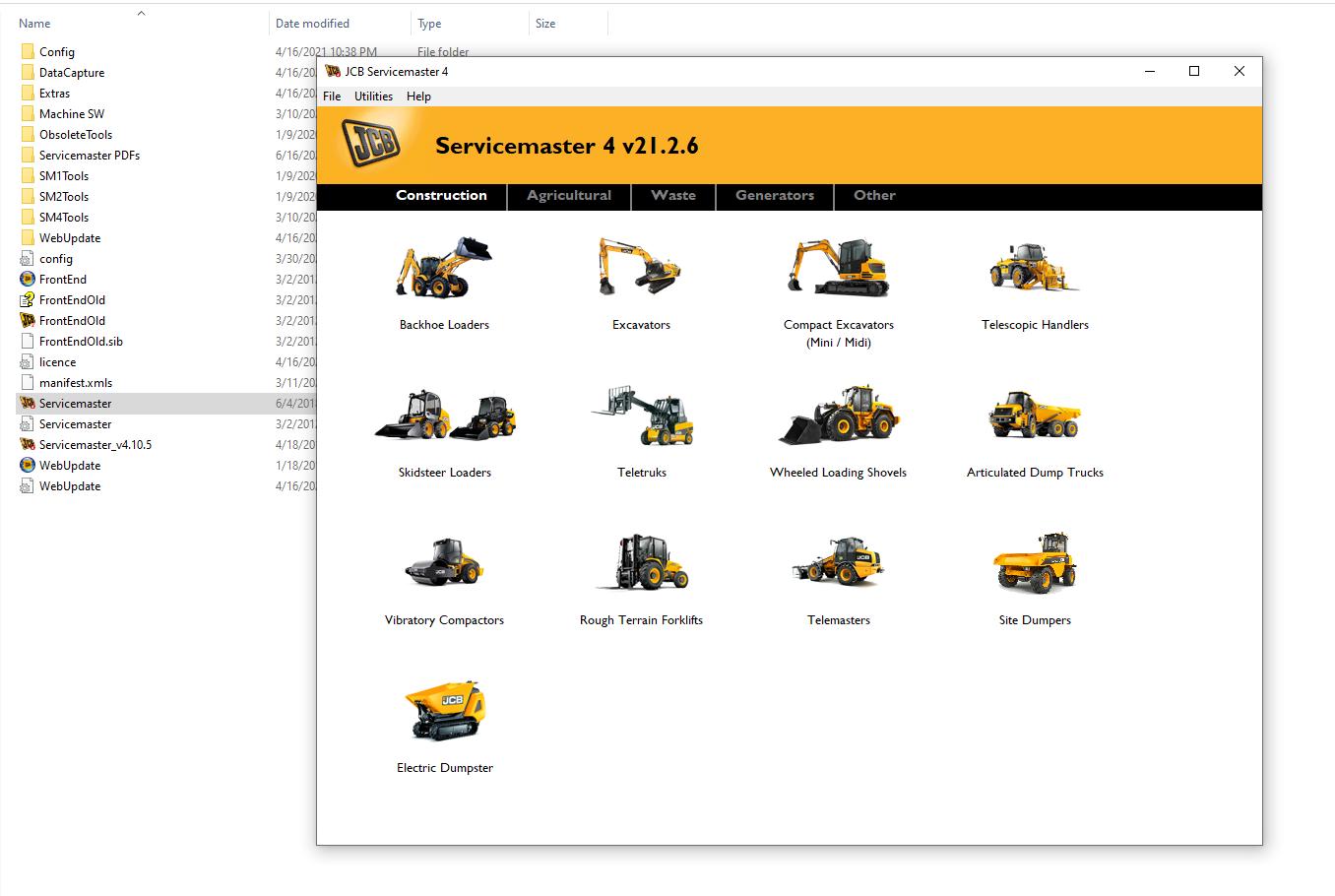Image resolution: width=1335 pixels, height=896 pixels.
Task: Open the Help menu
Action: pos(418,96)
